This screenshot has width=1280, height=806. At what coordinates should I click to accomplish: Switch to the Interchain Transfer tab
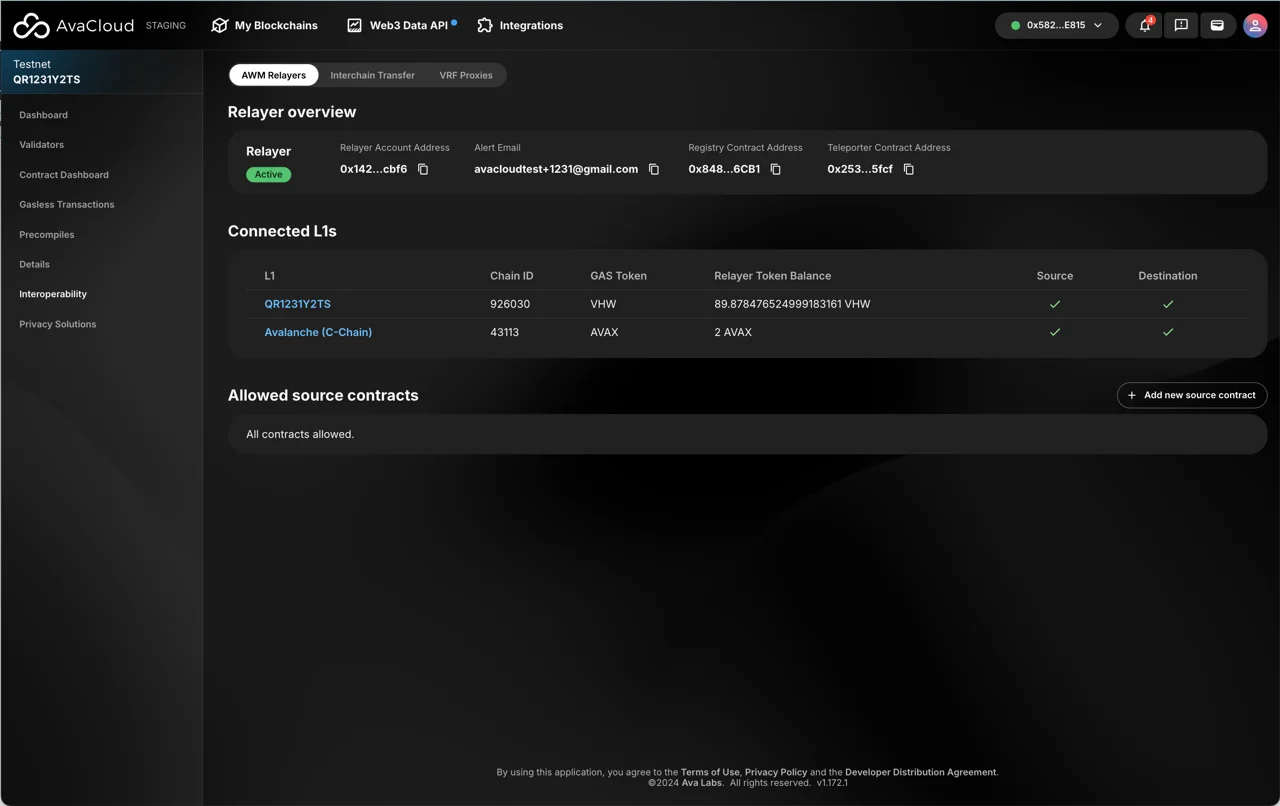[x=372, y=75]
